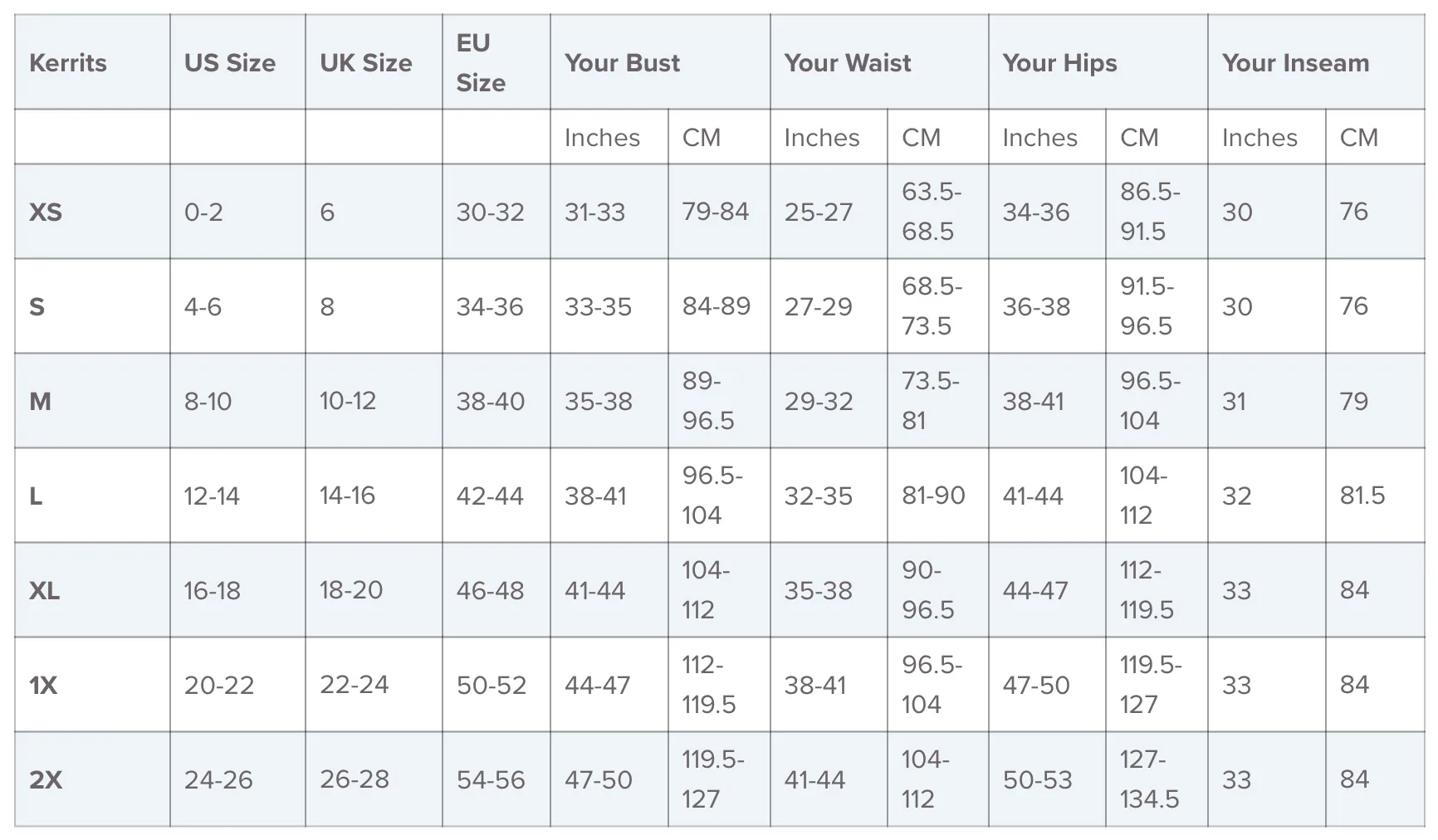The width and height of the screenshot is (1438, 840).
Task: Select the 24-26 US size cell
Action: 237,779
